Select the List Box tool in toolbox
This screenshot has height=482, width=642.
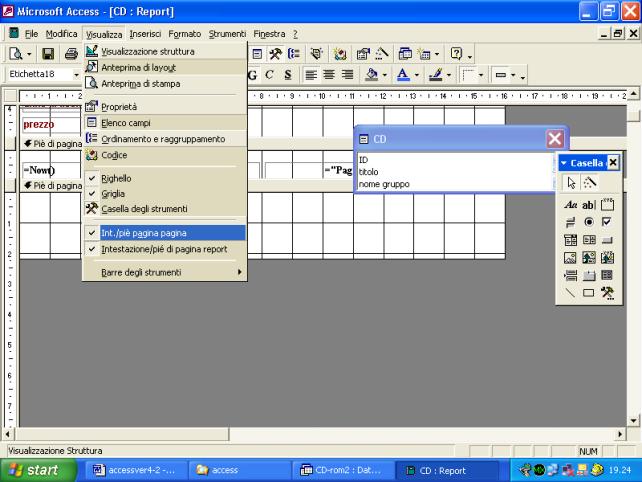[589, 240]
